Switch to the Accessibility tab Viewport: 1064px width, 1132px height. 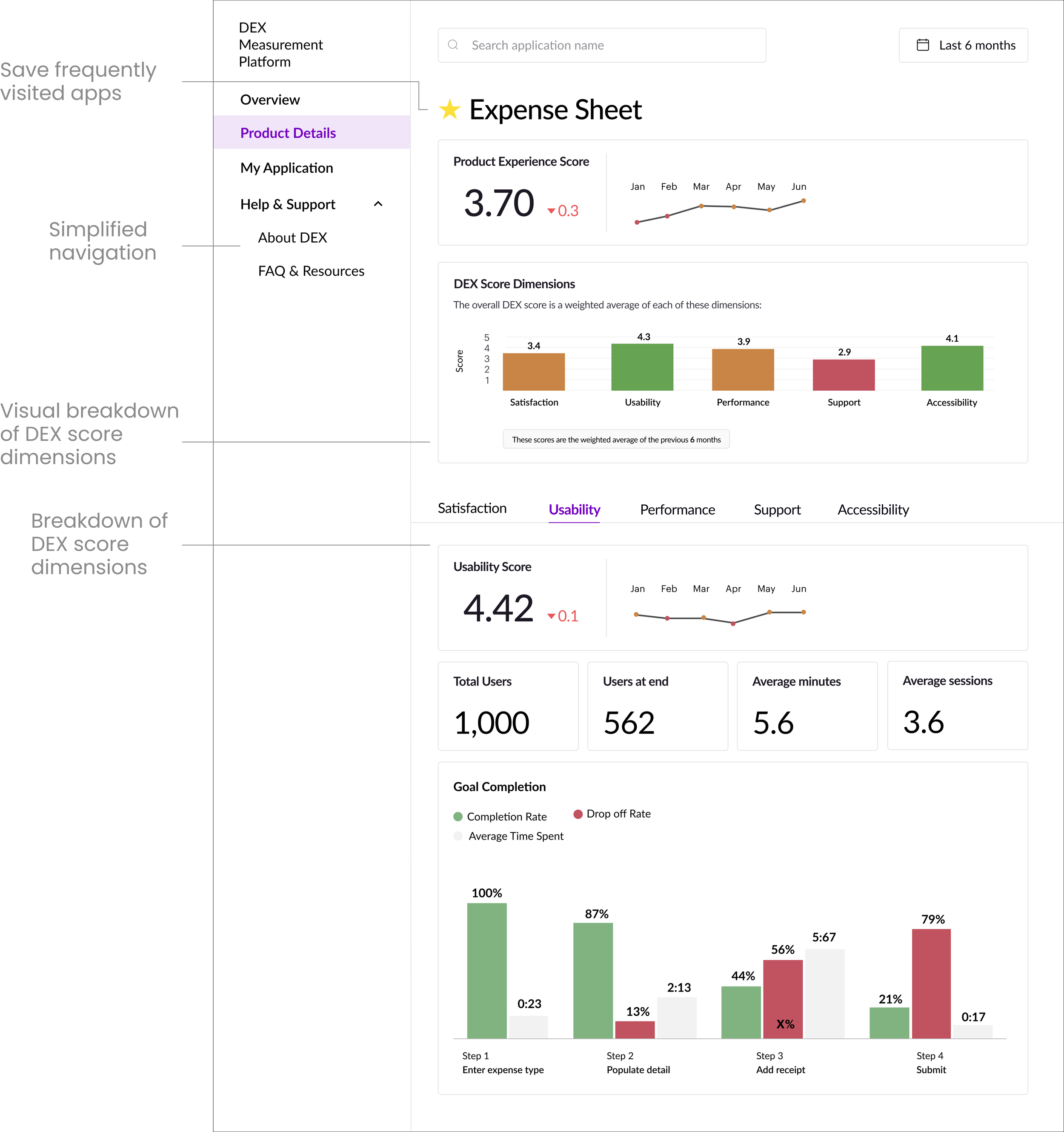872,510
